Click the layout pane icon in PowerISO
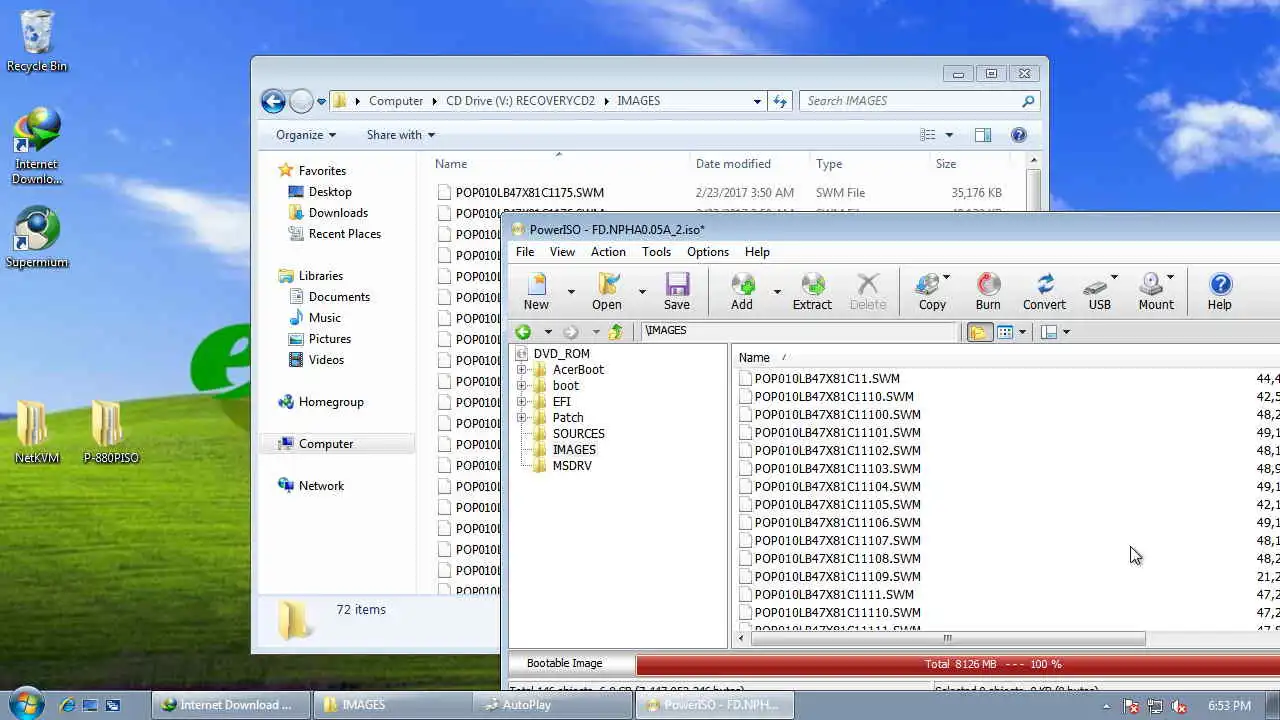The image size is (1280, 720). [1049, 332]
